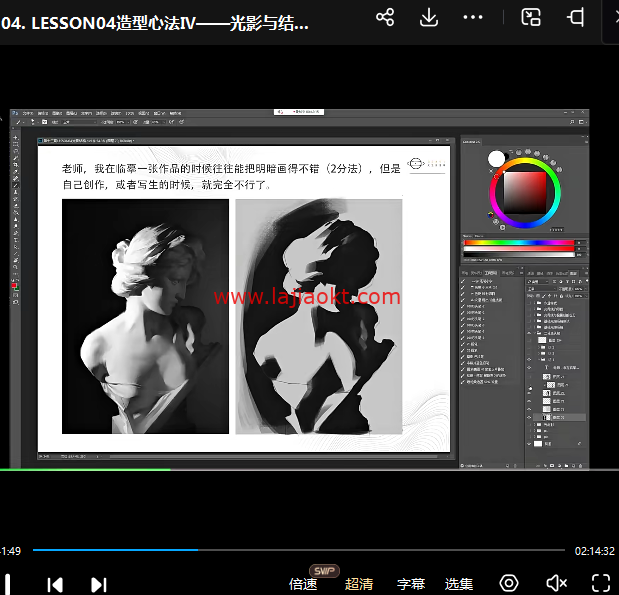The width and height of the screenshot is (619, 595).
Task: Select the Crop tool
Action: pyautogui.click(x=16, y=165)
